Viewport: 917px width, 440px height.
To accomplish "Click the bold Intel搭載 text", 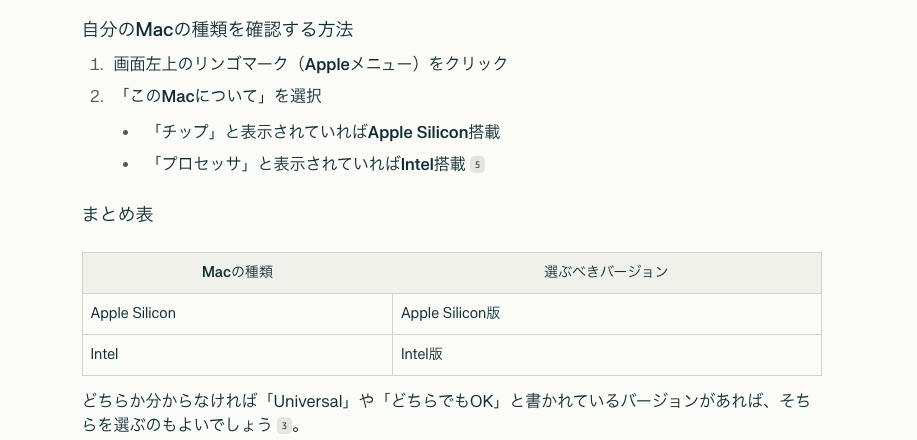I will [433, 164].
